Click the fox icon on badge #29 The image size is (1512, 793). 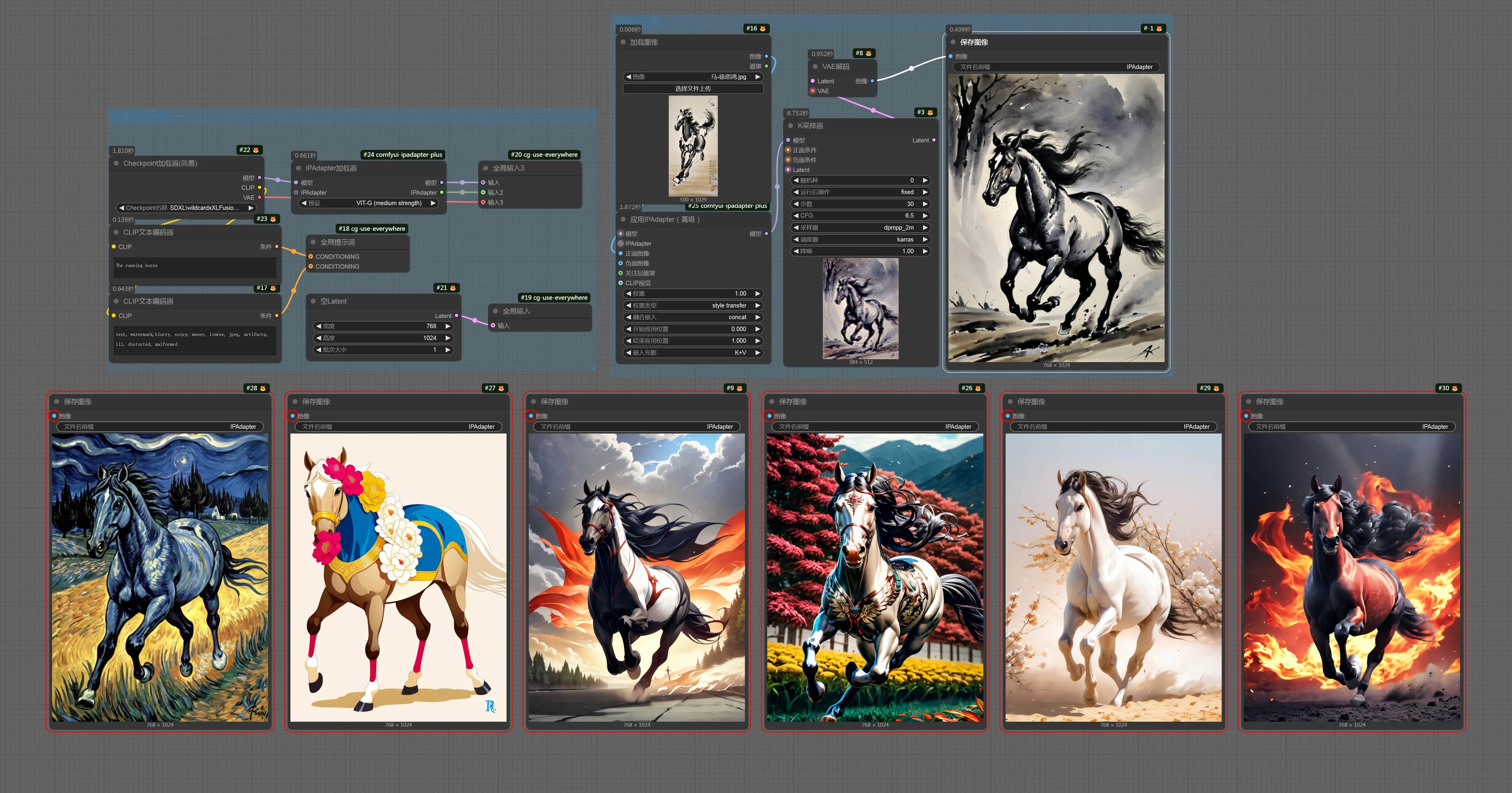(1216, 388)
